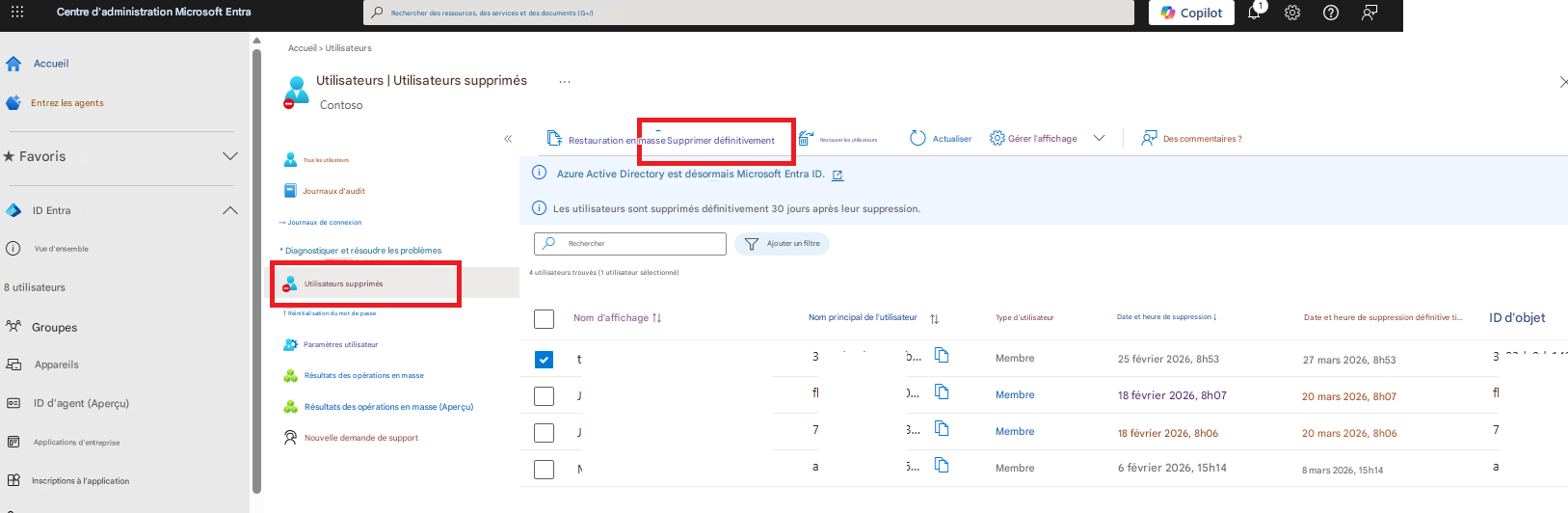Open the help question mark icon

[1331, 13]
